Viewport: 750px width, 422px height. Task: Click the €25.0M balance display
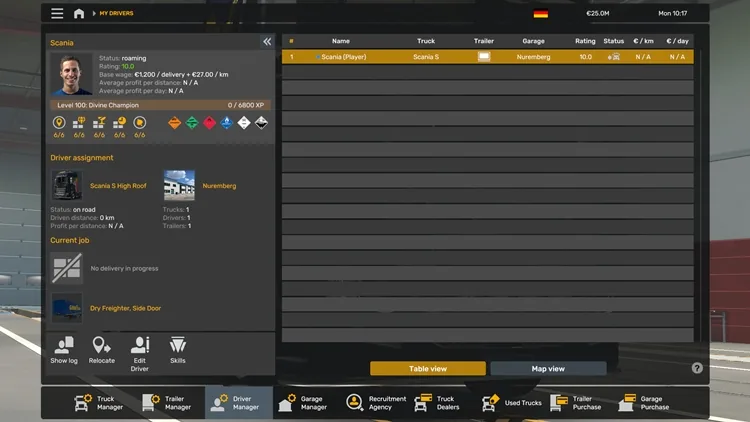click(598, 13)
